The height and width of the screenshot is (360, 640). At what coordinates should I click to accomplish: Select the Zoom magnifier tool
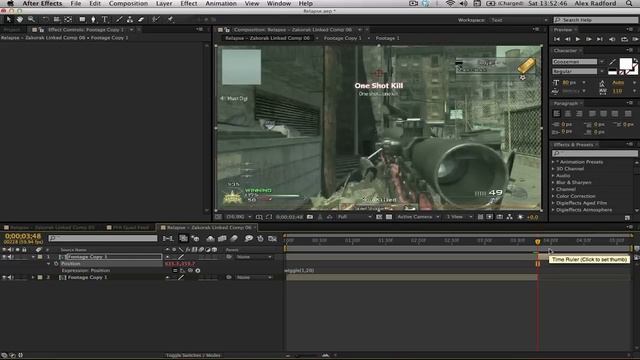pos(31,19)
